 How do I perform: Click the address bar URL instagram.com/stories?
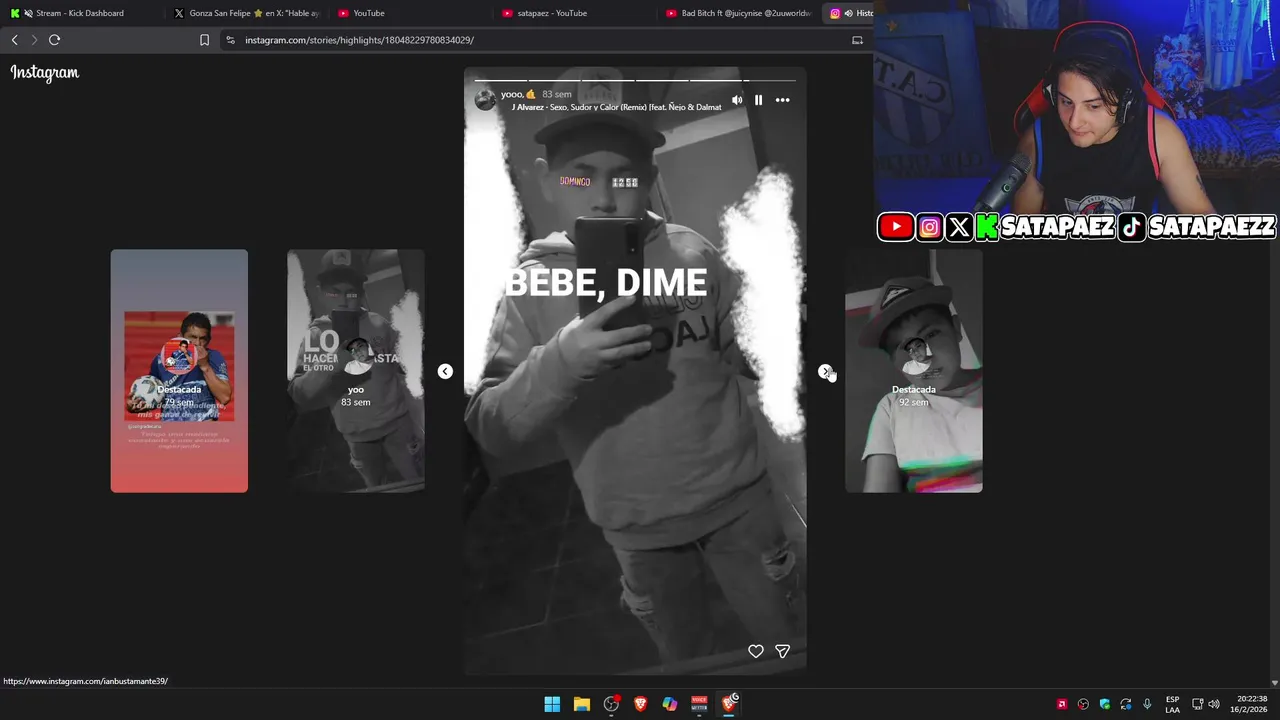pyautogui.click(x=359, y=40)
